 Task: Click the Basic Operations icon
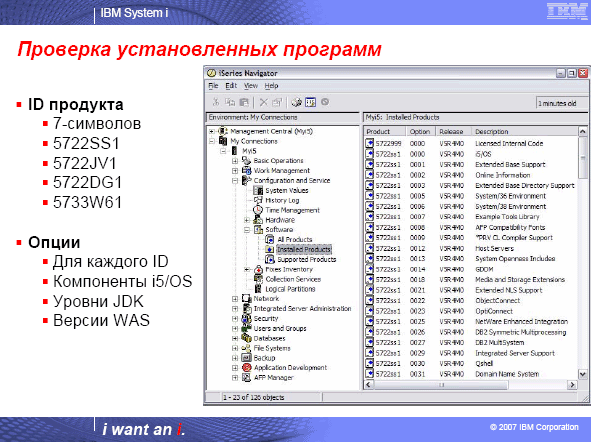(x=246, y=161)
